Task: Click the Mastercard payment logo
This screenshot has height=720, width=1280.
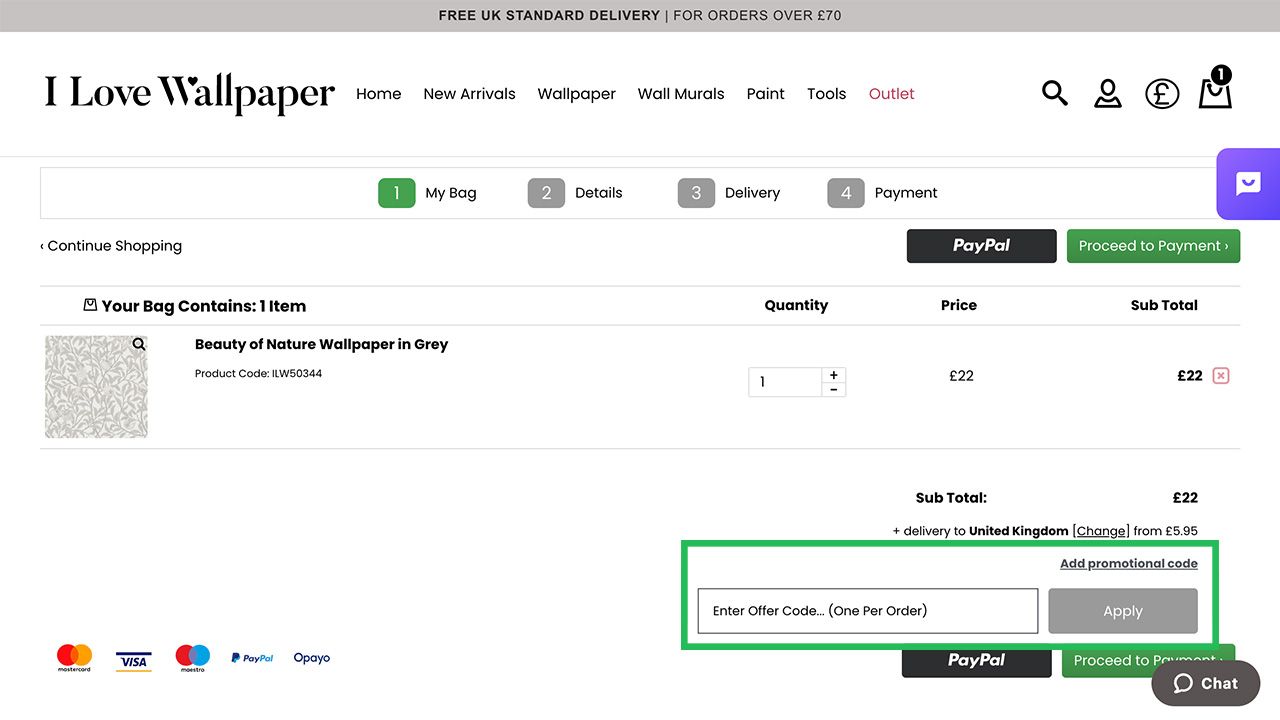Action: point(74,658)
